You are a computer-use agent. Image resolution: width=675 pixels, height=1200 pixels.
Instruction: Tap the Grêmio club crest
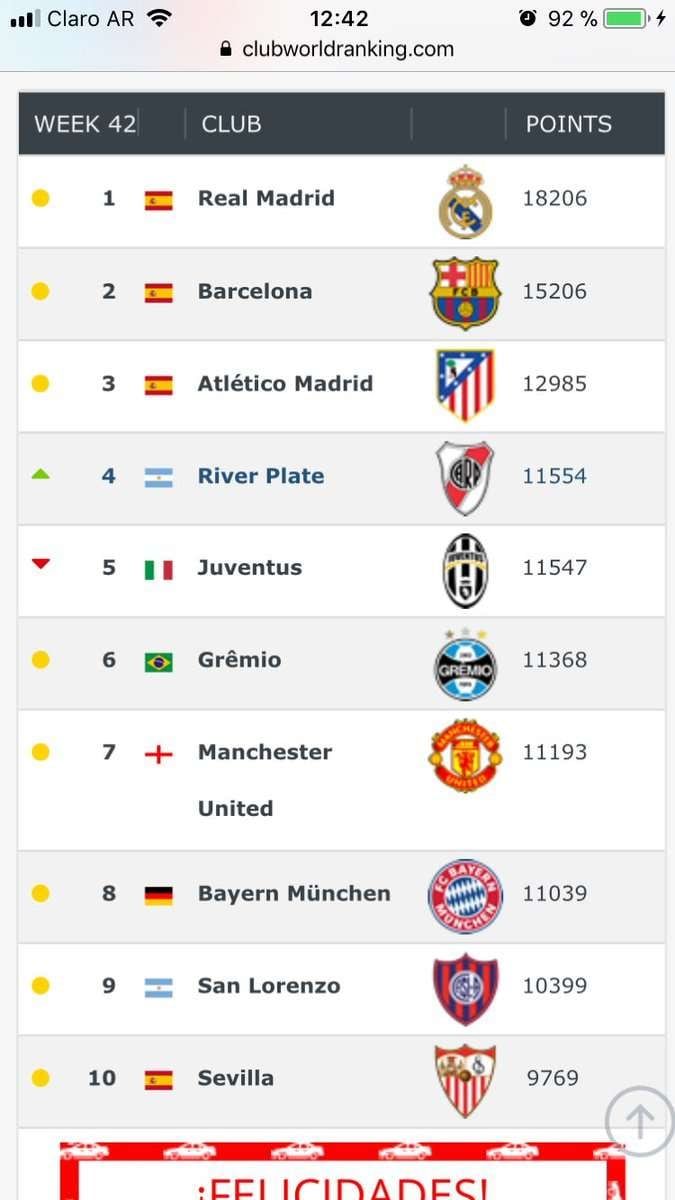click(465, 663)
